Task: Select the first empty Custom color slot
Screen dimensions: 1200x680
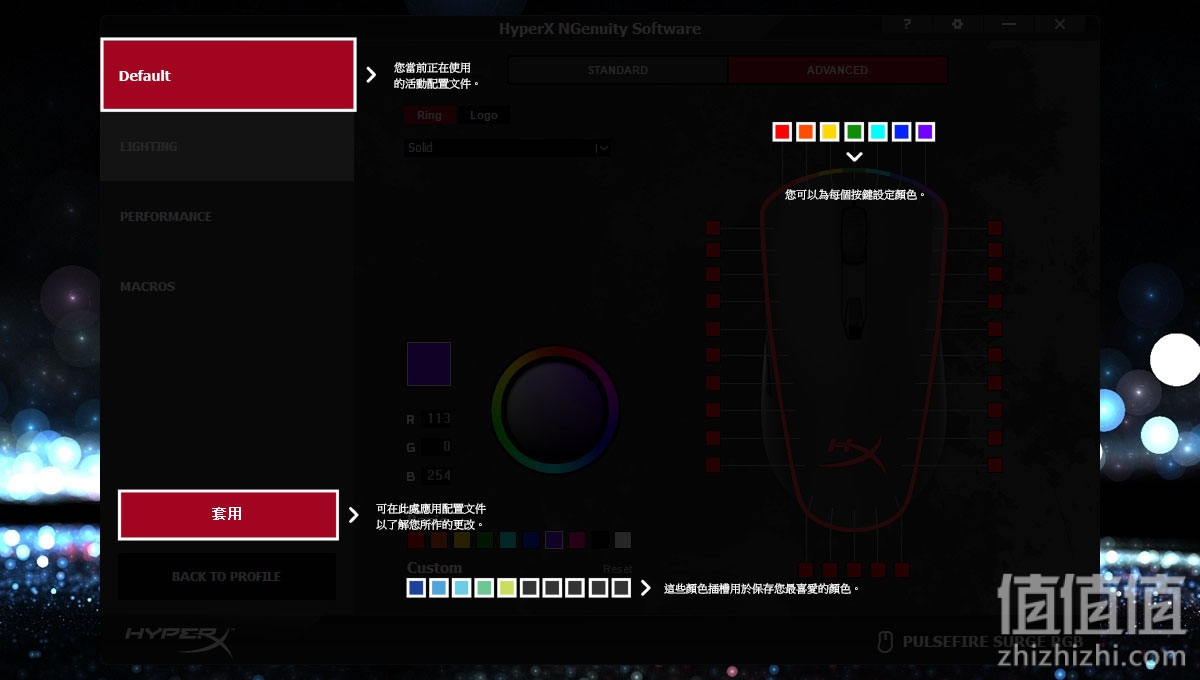Action: (530, 588)
